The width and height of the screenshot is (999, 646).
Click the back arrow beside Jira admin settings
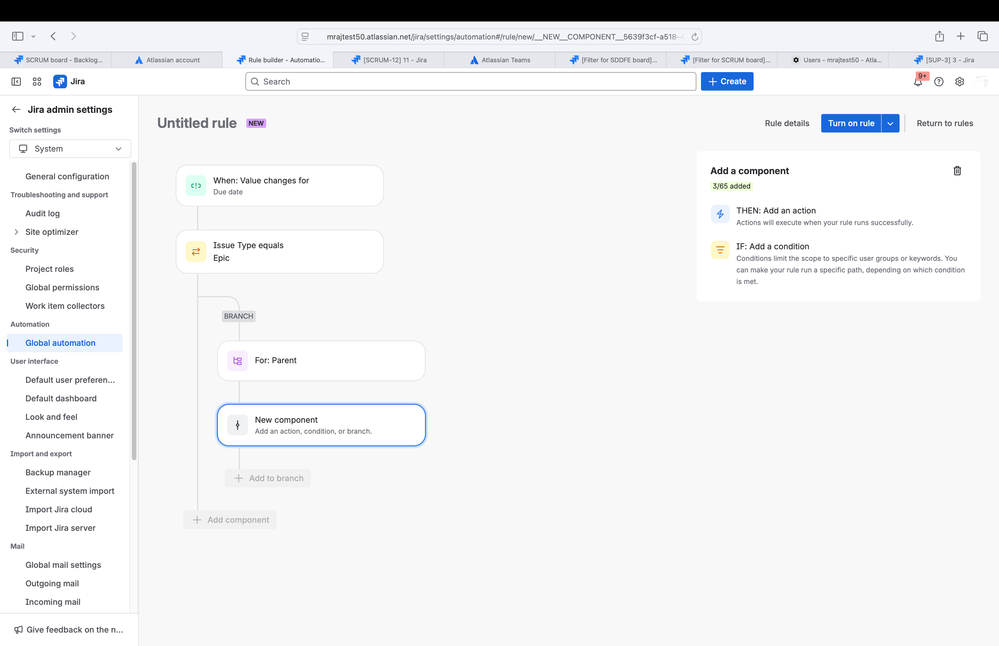(16, 110)
